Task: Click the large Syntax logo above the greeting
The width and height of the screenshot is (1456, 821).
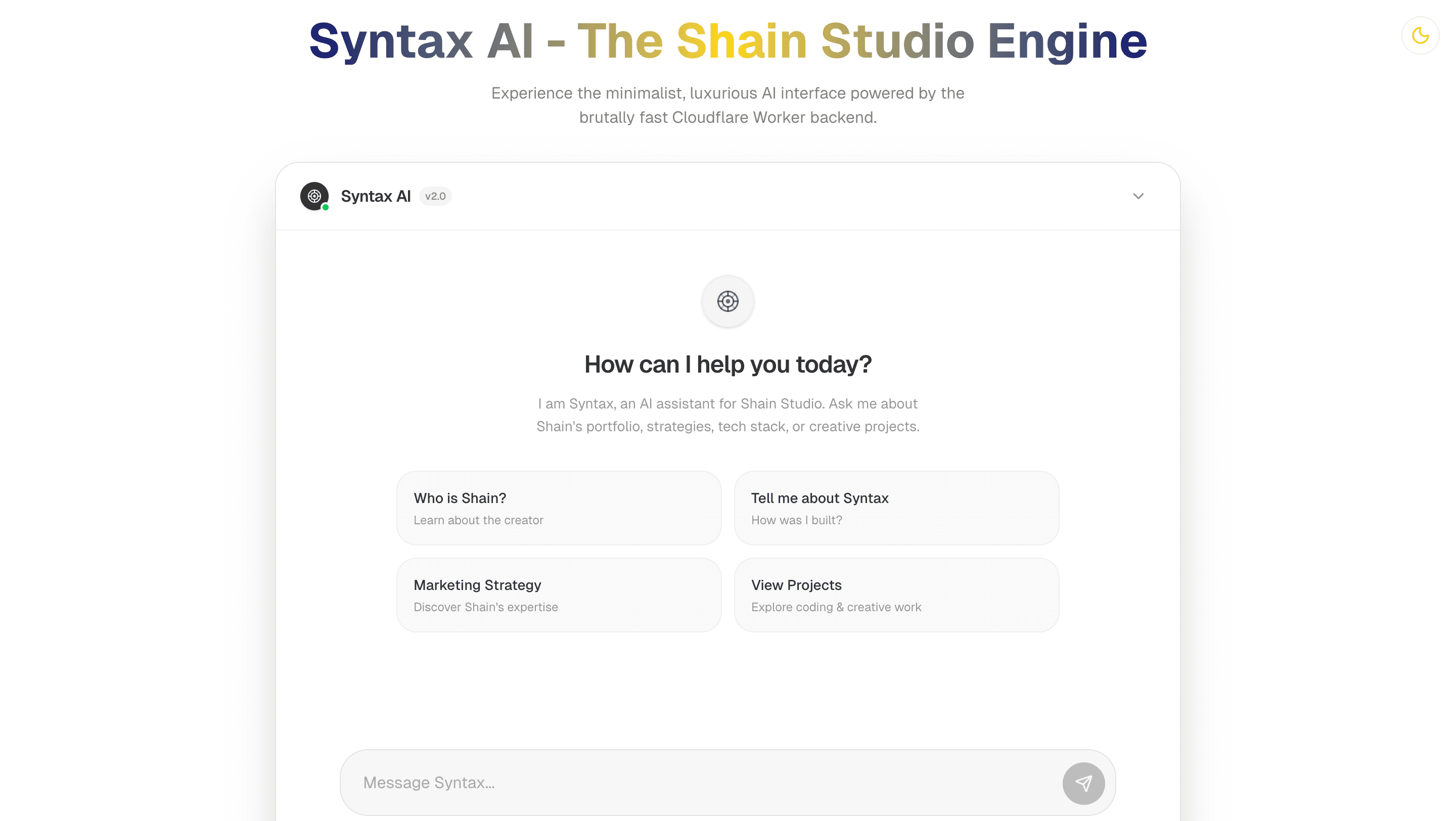Action: pyautogui.click(x=727, y=301)
